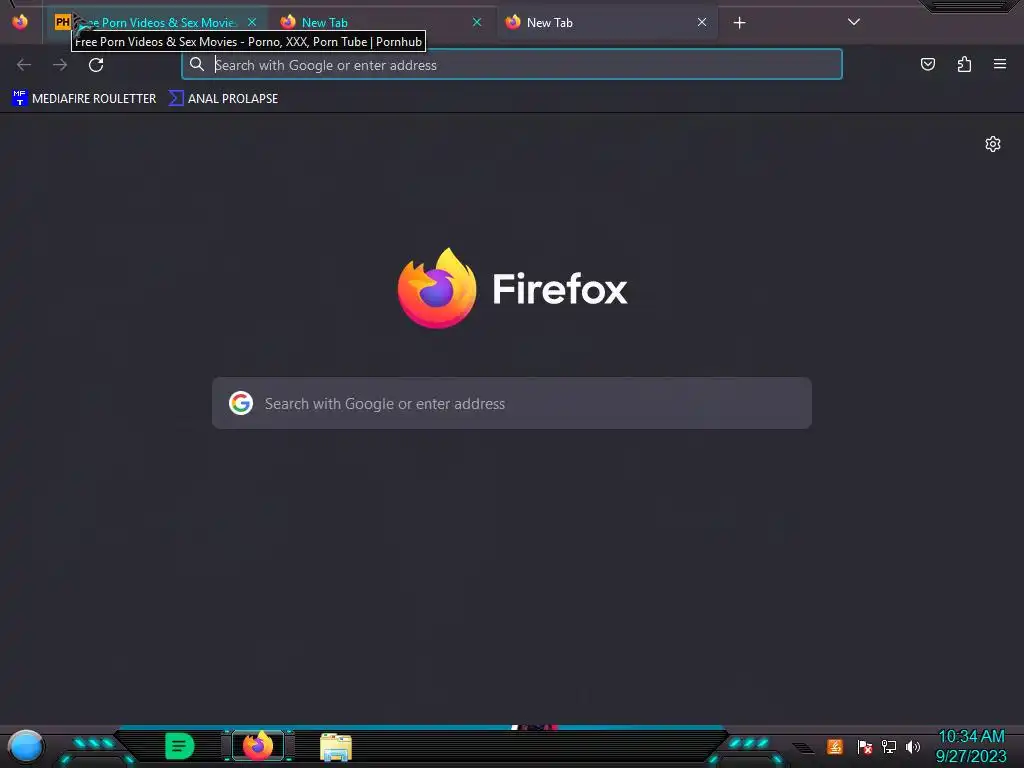The image size is (1024, 768).
Task: Open the second bookmark in bookmarks toolbar
Action: tap(223, 99)
